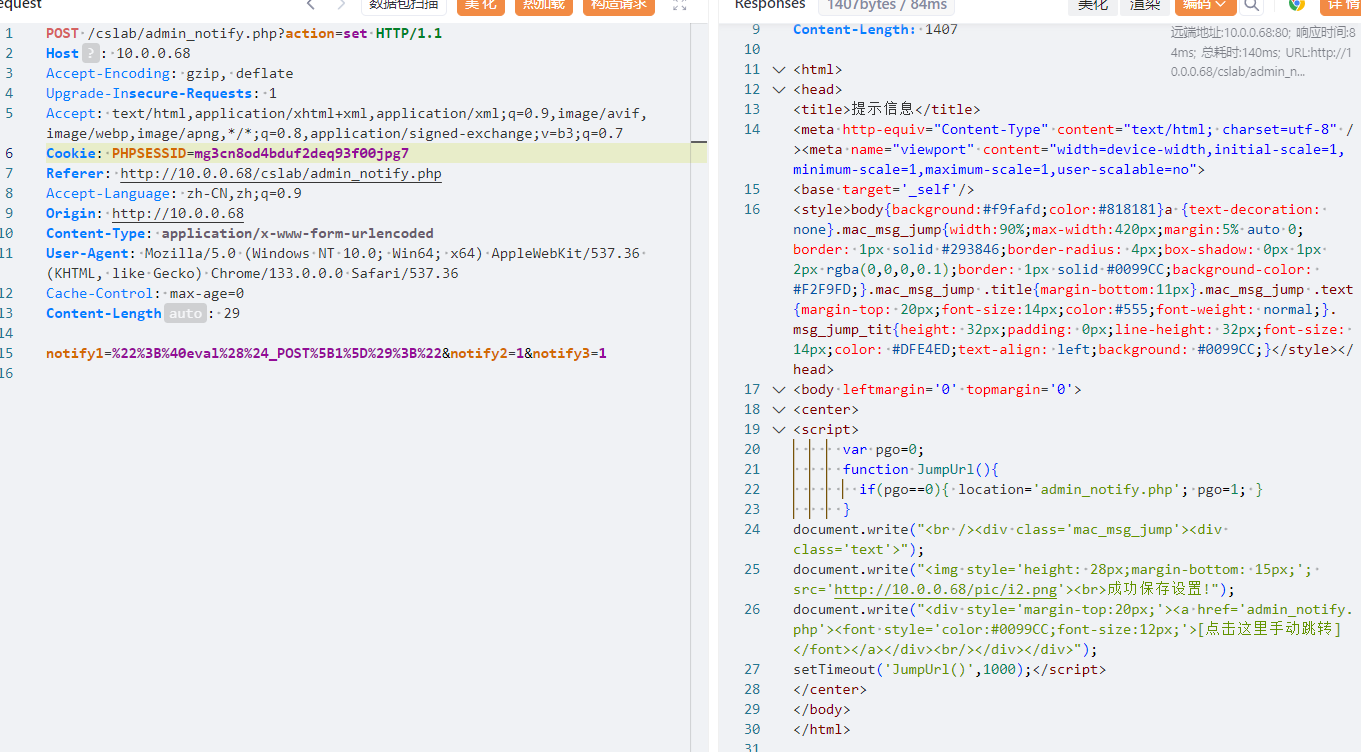Expand the request editor to fullscreen

pos(680,5)
